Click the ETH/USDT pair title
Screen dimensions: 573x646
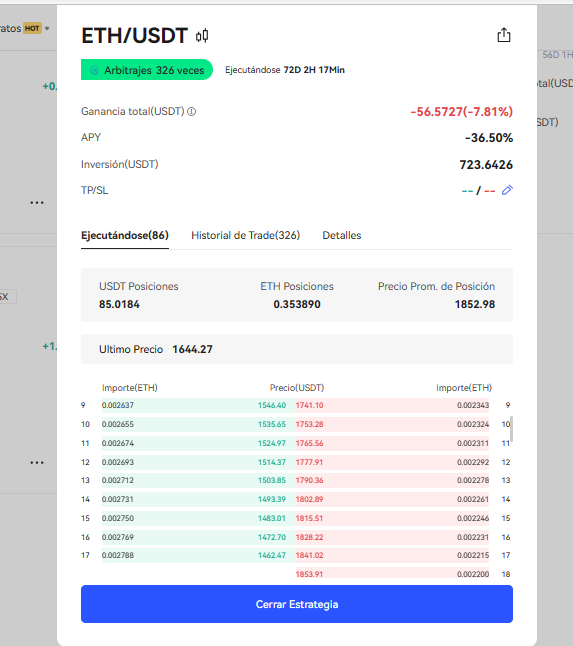(x=135, y=36)
